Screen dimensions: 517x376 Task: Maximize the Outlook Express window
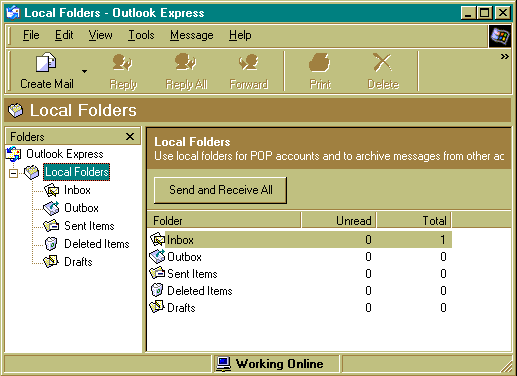pyautogui.click(x=484, y=13)
